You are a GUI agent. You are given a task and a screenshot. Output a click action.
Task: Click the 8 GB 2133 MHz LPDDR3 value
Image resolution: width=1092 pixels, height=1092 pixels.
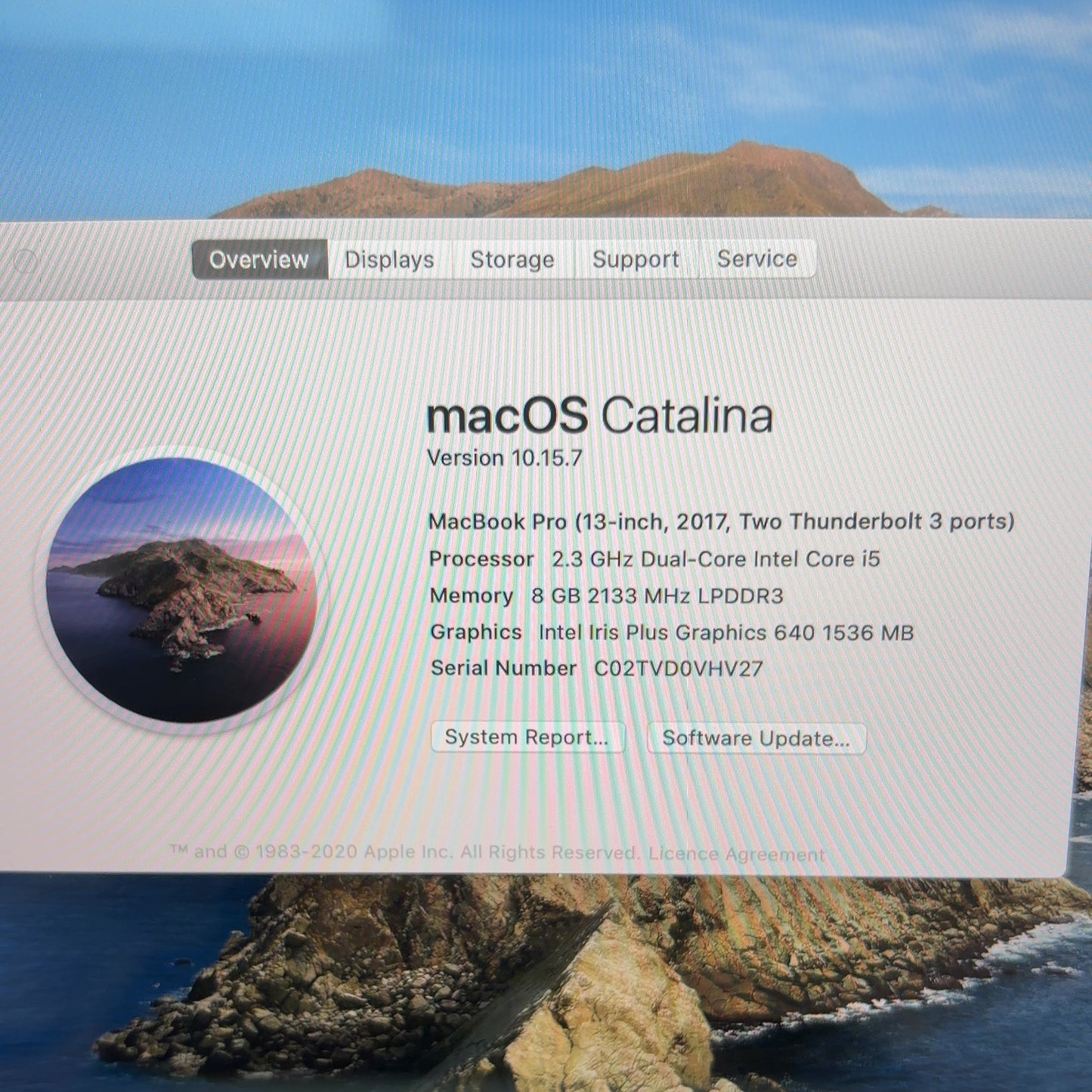click(x=657, y=595)
